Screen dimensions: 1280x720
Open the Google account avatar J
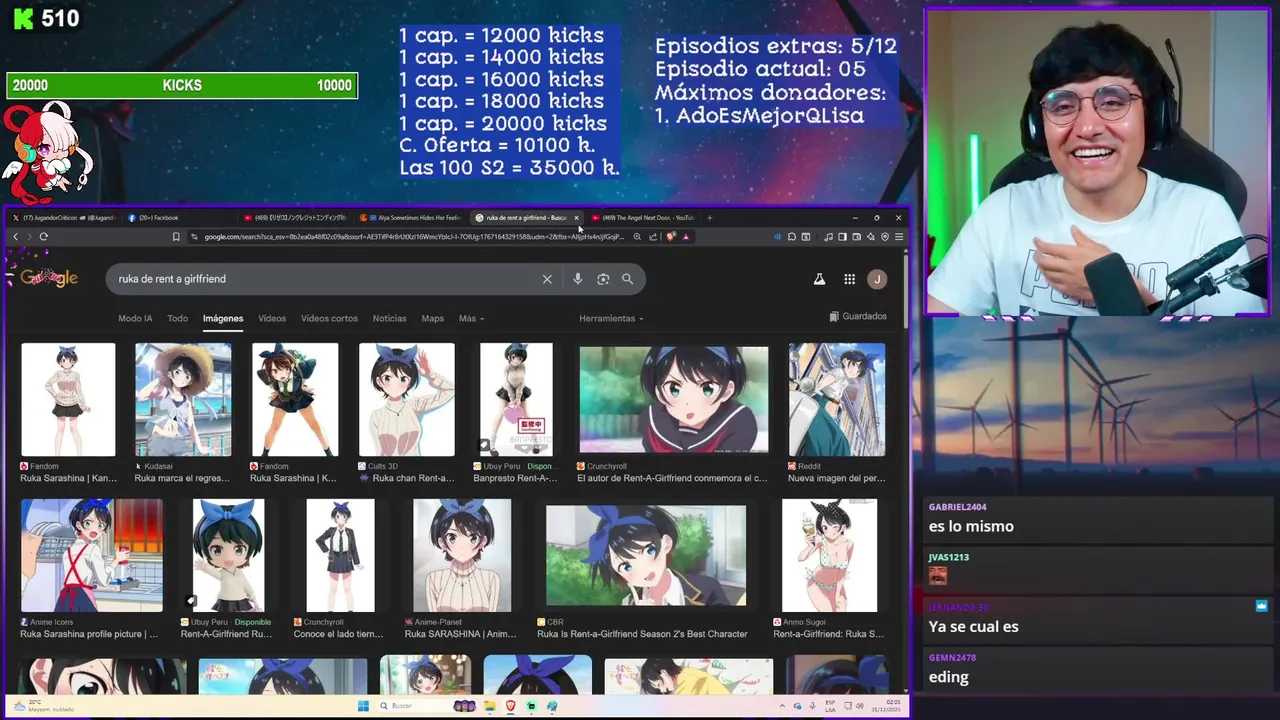(877, 279)
